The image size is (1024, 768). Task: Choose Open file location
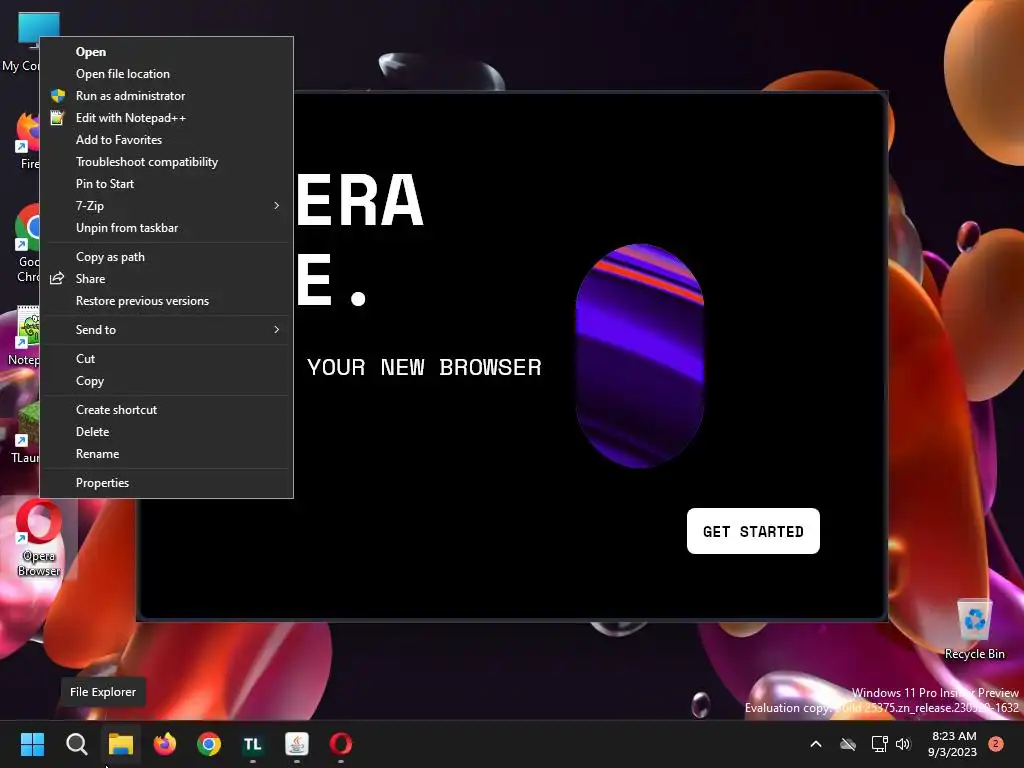pos(167,74)
